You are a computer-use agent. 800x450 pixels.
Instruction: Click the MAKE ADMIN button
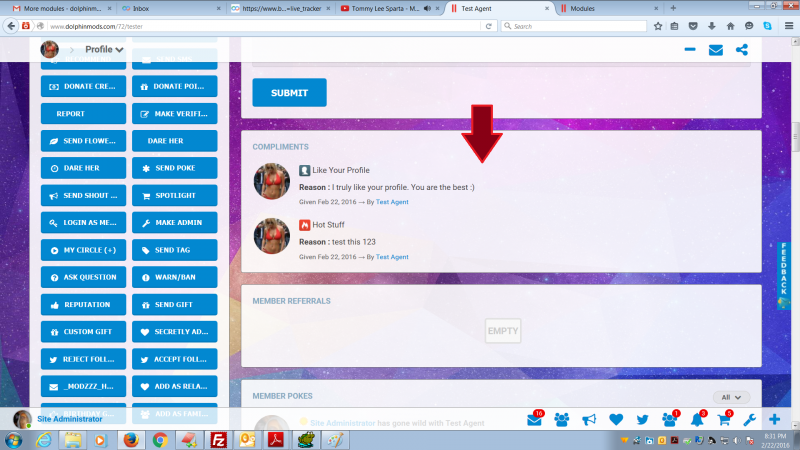click(x=174, y=222)
